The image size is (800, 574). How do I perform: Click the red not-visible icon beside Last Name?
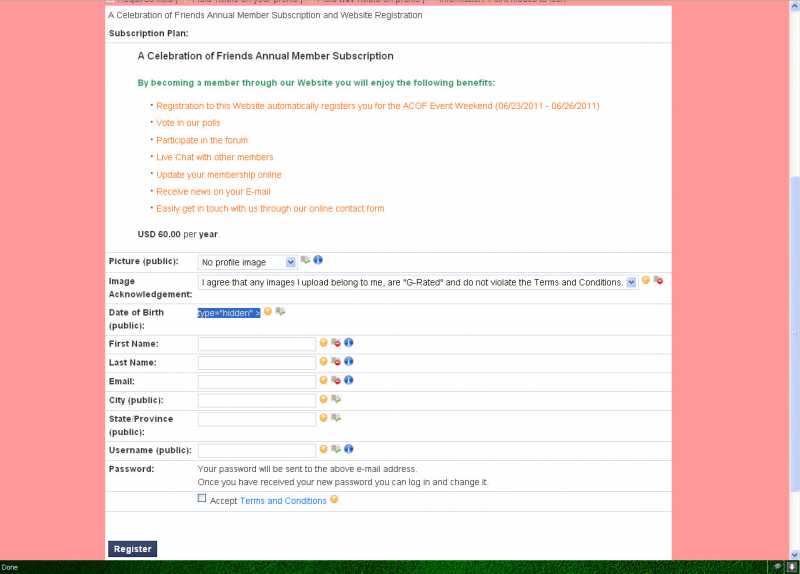point(336,361)
